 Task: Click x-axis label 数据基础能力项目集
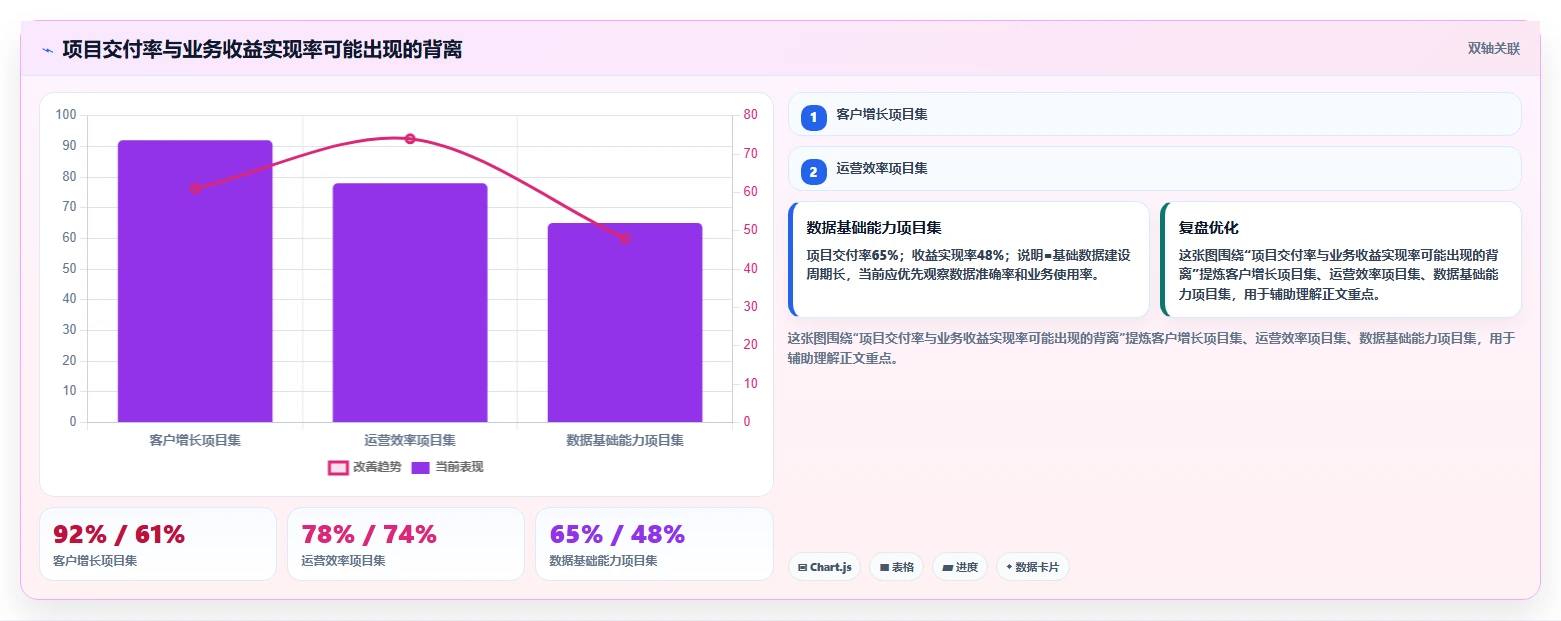click(625, 440)
